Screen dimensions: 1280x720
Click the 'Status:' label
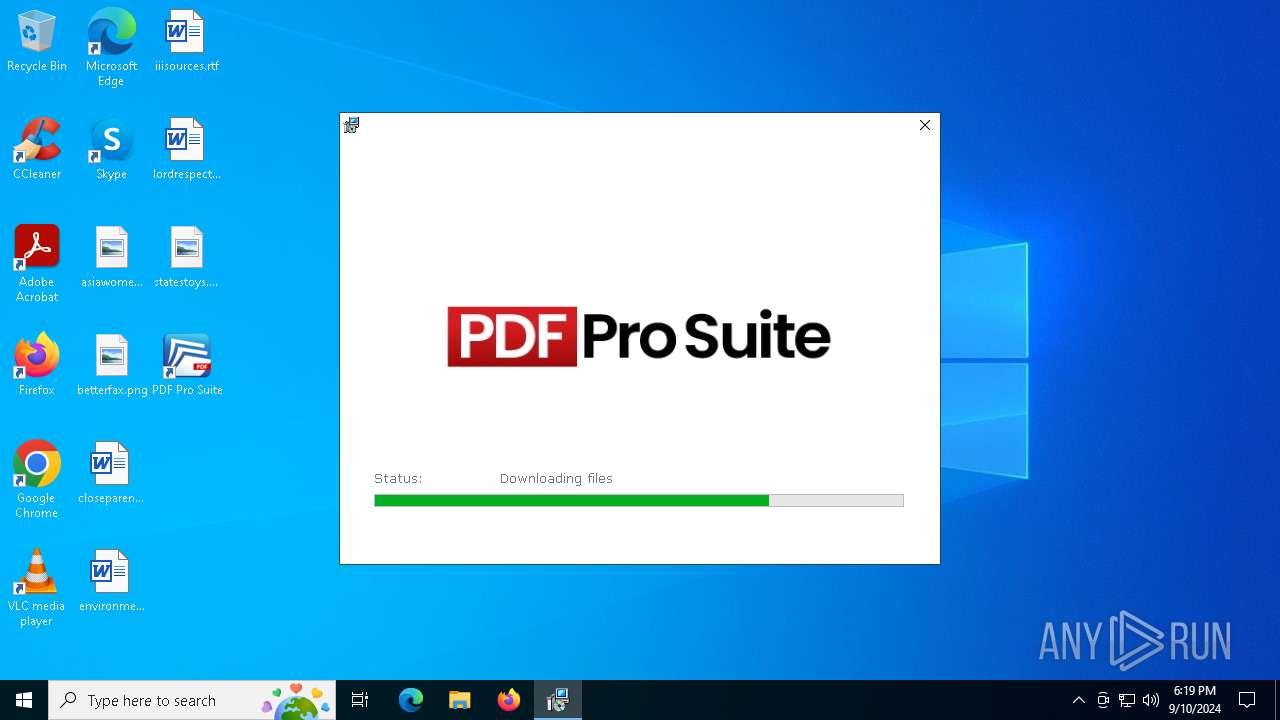click(398, 479)
